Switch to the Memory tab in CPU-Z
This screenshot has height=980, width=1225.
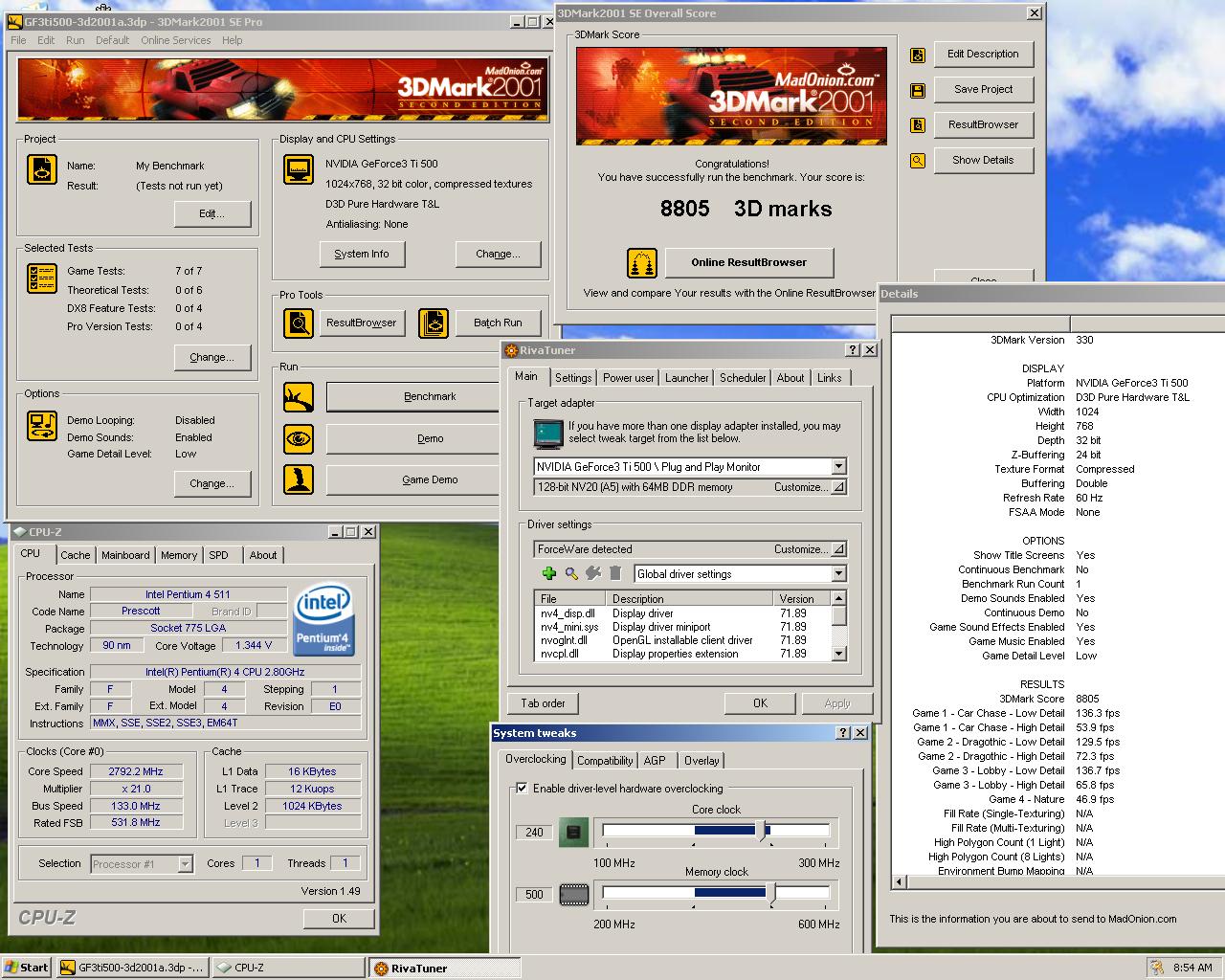coord(179,555)
